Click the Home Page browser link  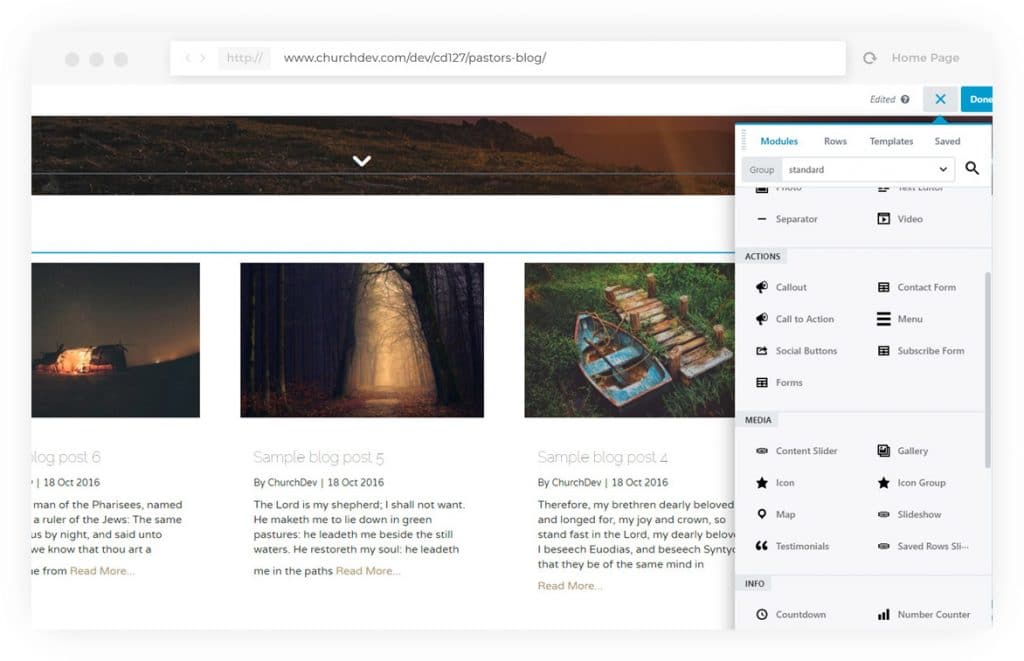click(925, 58)
